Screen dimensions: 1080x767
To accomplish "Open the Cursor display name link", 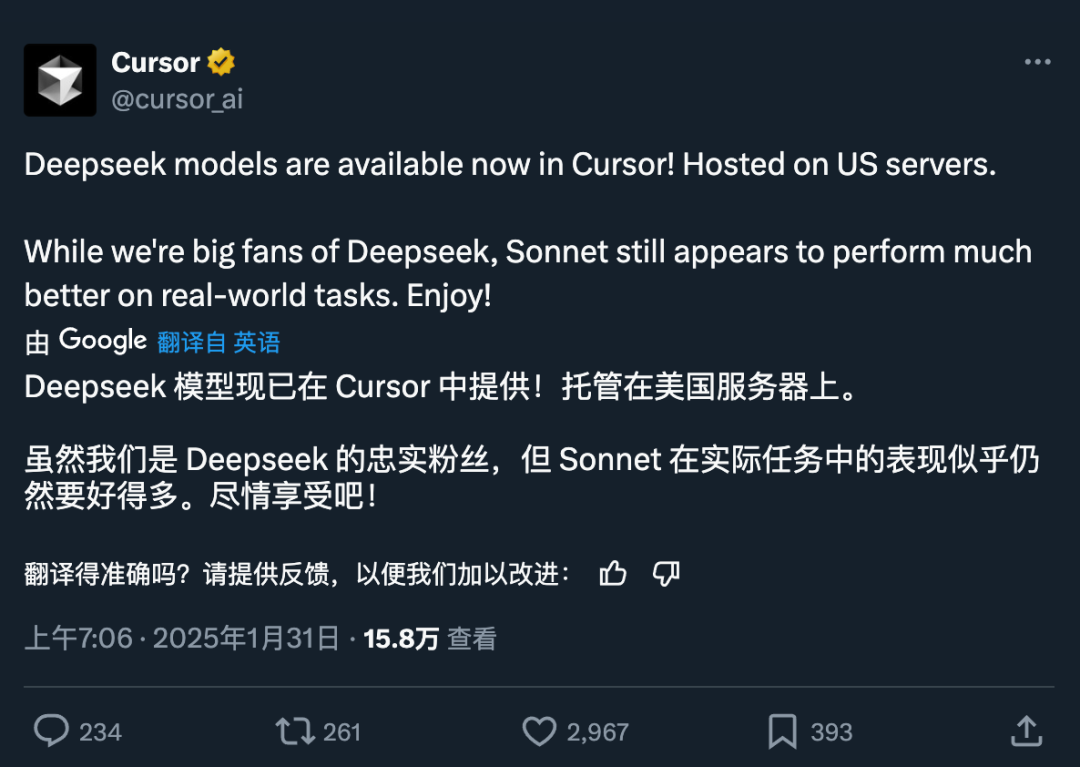I will tap(155, 62).
